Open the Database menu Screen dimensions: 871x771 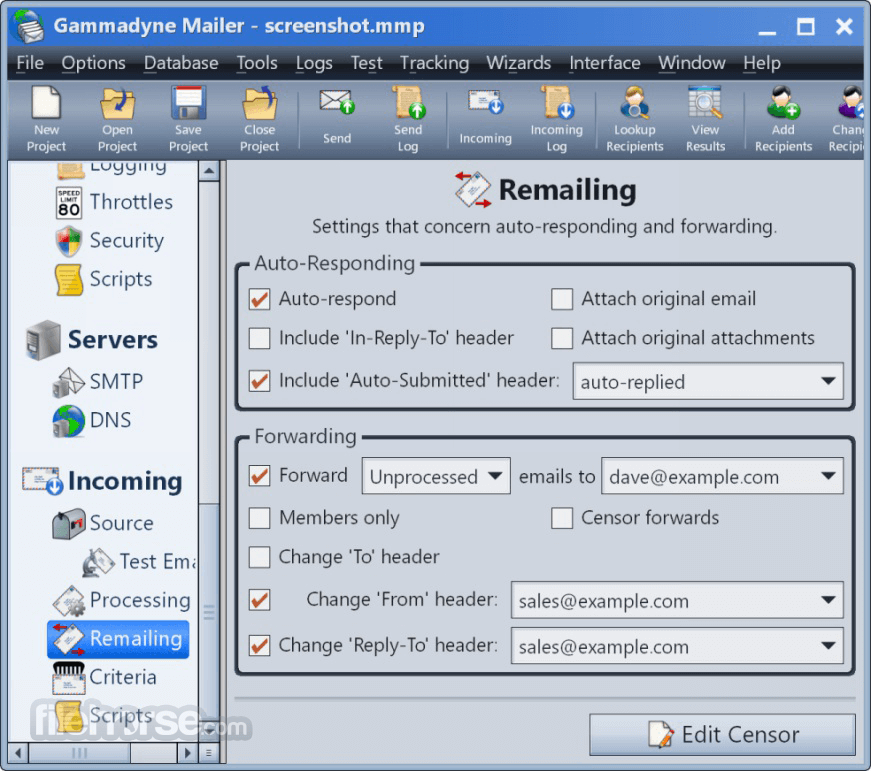(181, 63)
